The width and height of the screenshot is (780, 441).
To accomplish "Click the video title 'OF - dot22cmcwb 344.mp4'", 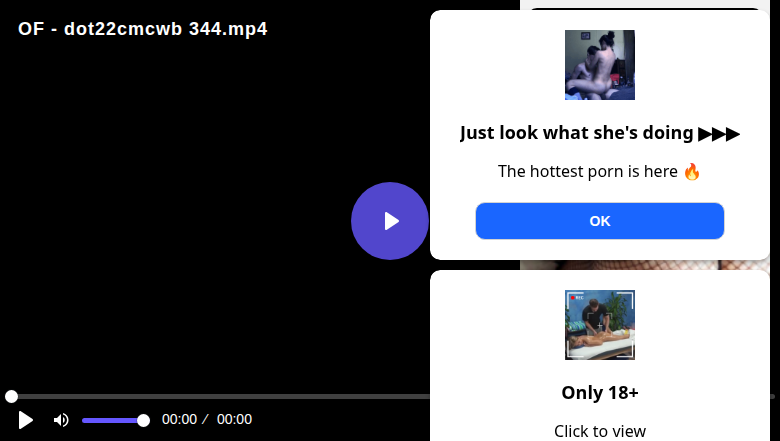I will tap(143, 29).
